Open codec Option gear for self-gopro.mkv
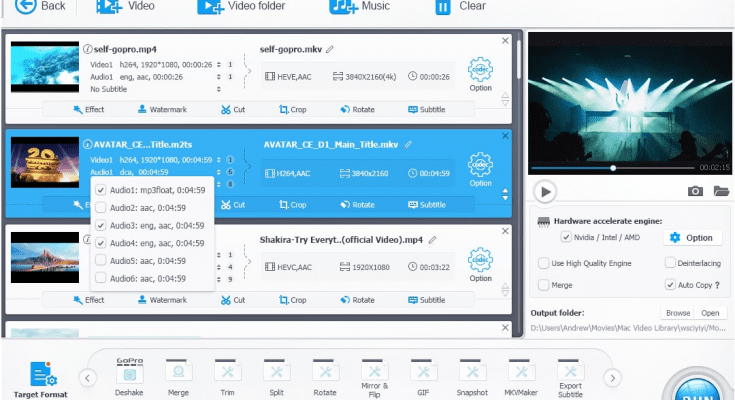The height and width of the screenshot is (400, 735). pos(481,74)
